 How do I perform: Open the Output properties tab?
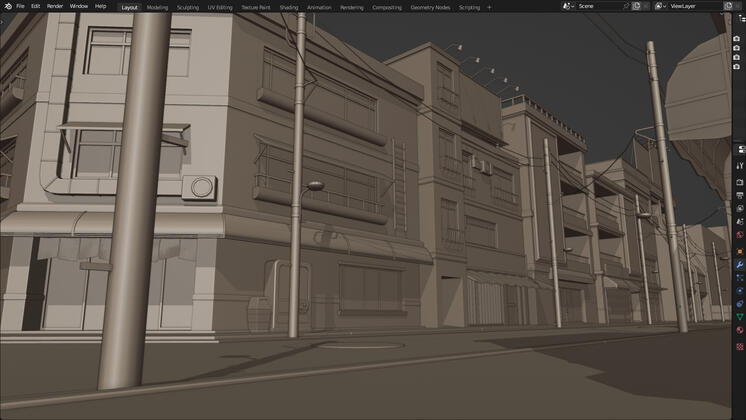740,195
